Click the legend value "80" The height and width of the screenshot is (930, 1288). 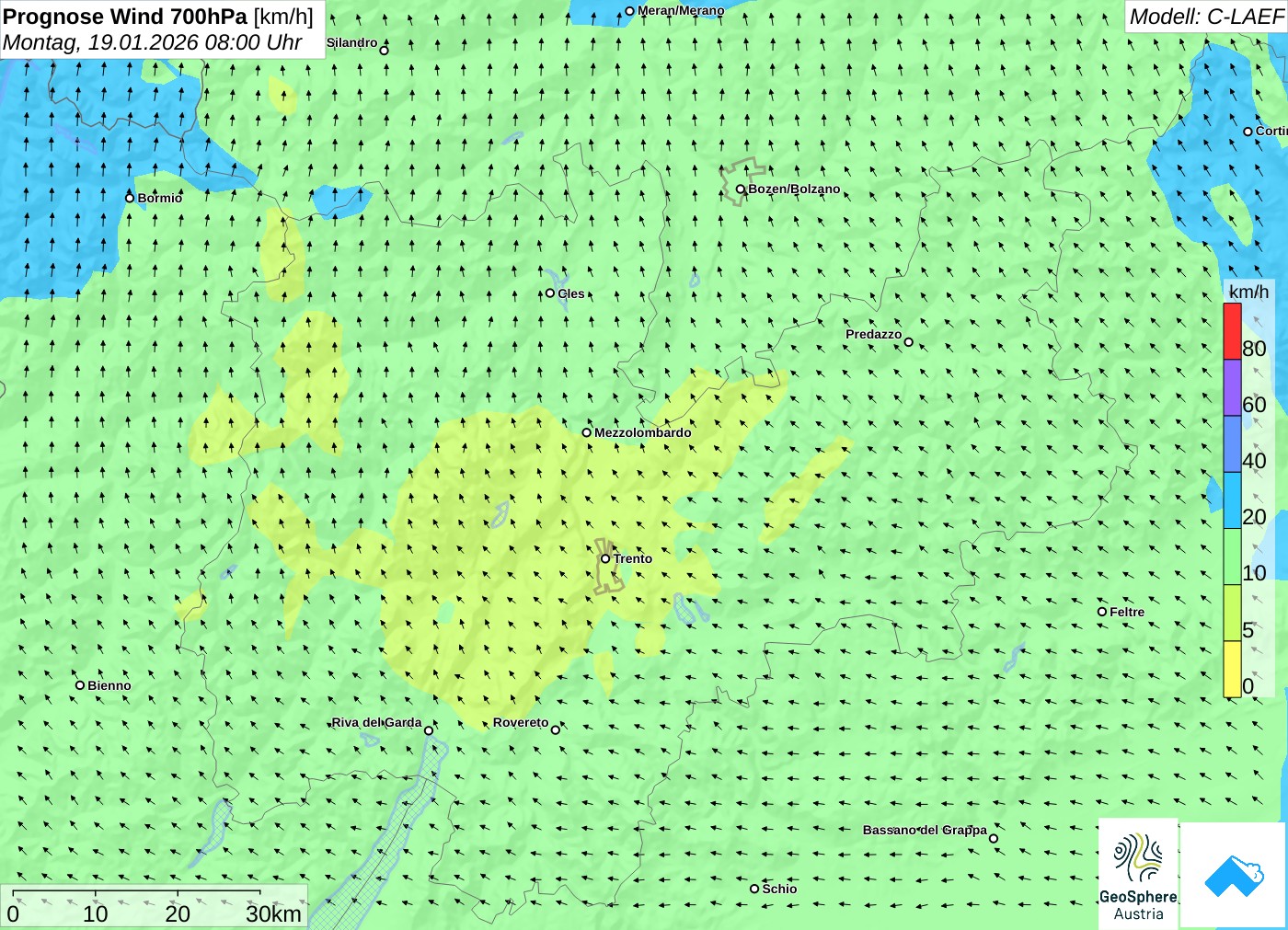tap(1254, 349)
